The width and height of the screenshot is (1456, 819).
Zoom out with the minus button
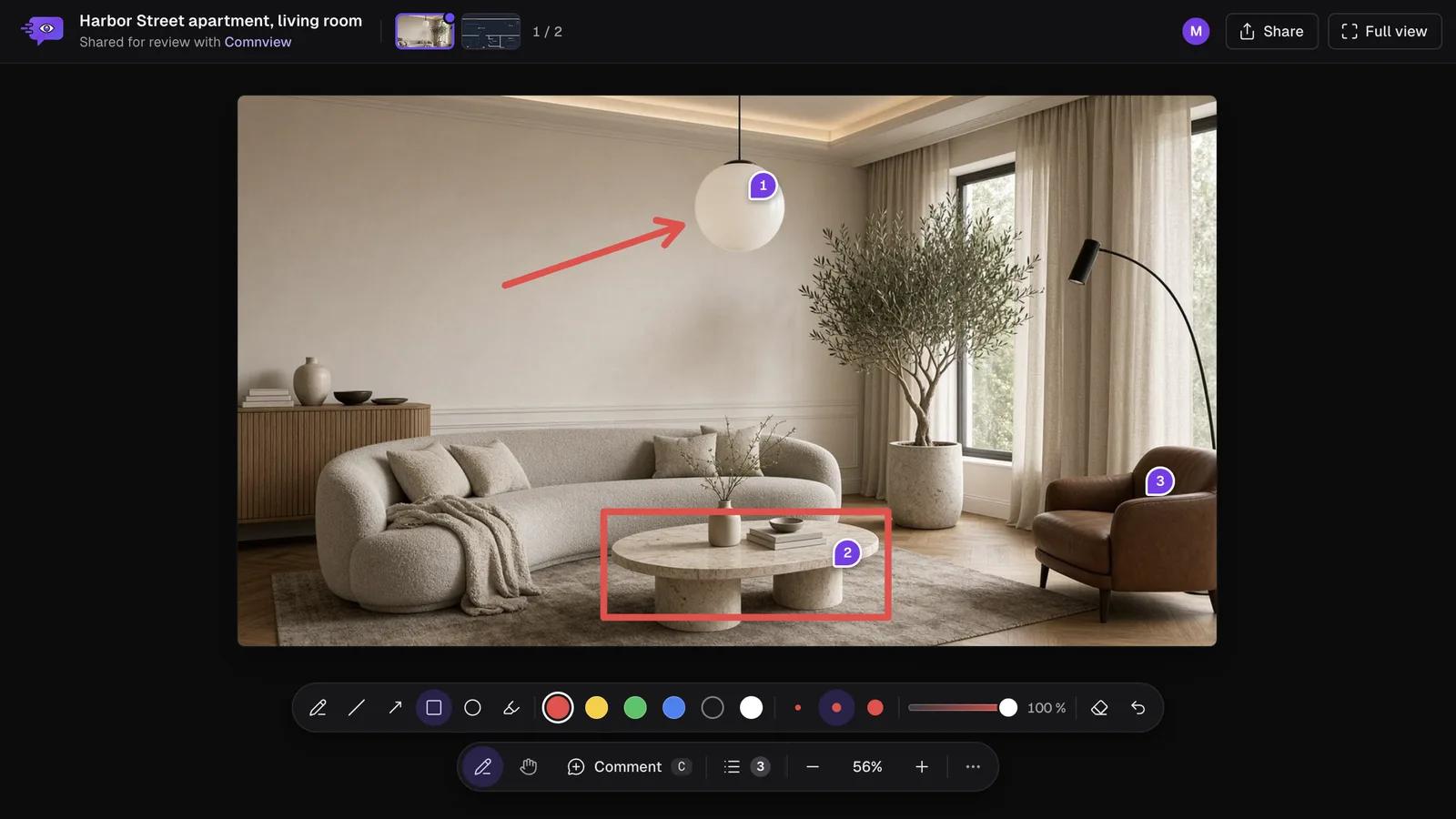[x=813, y=767]
